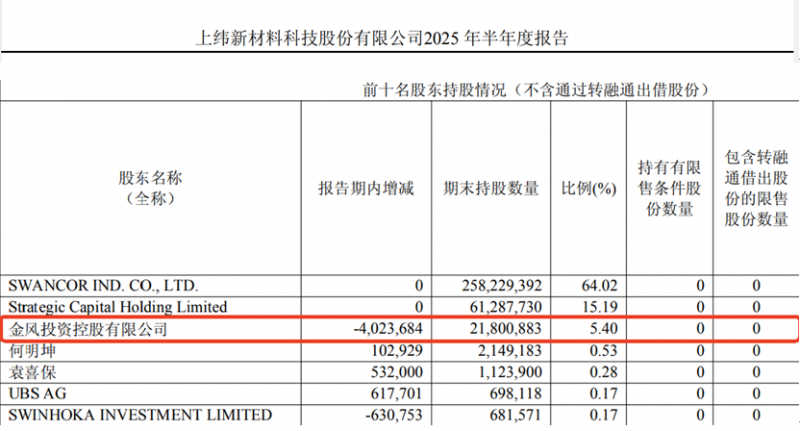Click the percentage 15.19
The image size is (800, 431).
599,307
